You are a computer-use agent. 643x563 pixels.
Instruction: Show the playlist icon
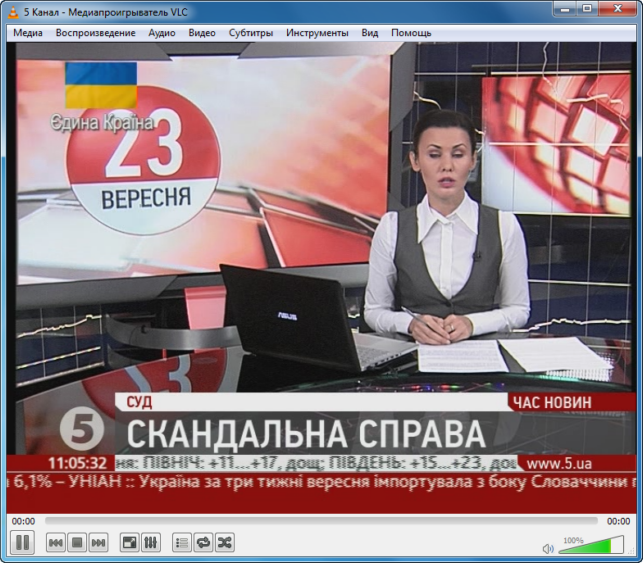(x=182, y=543)
